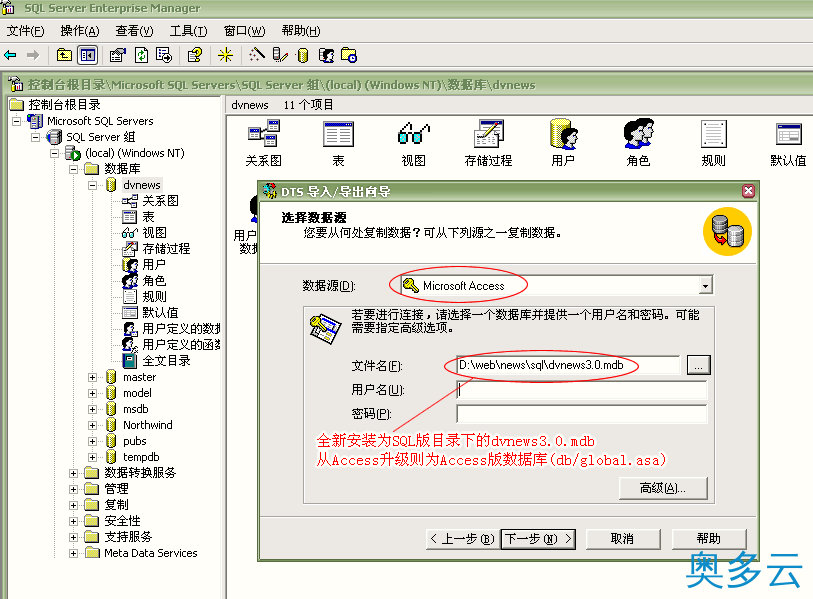Open the 关系图 icon in dvnews pane
The width and height of the screenshot is (813, 599).
point(263,143)
